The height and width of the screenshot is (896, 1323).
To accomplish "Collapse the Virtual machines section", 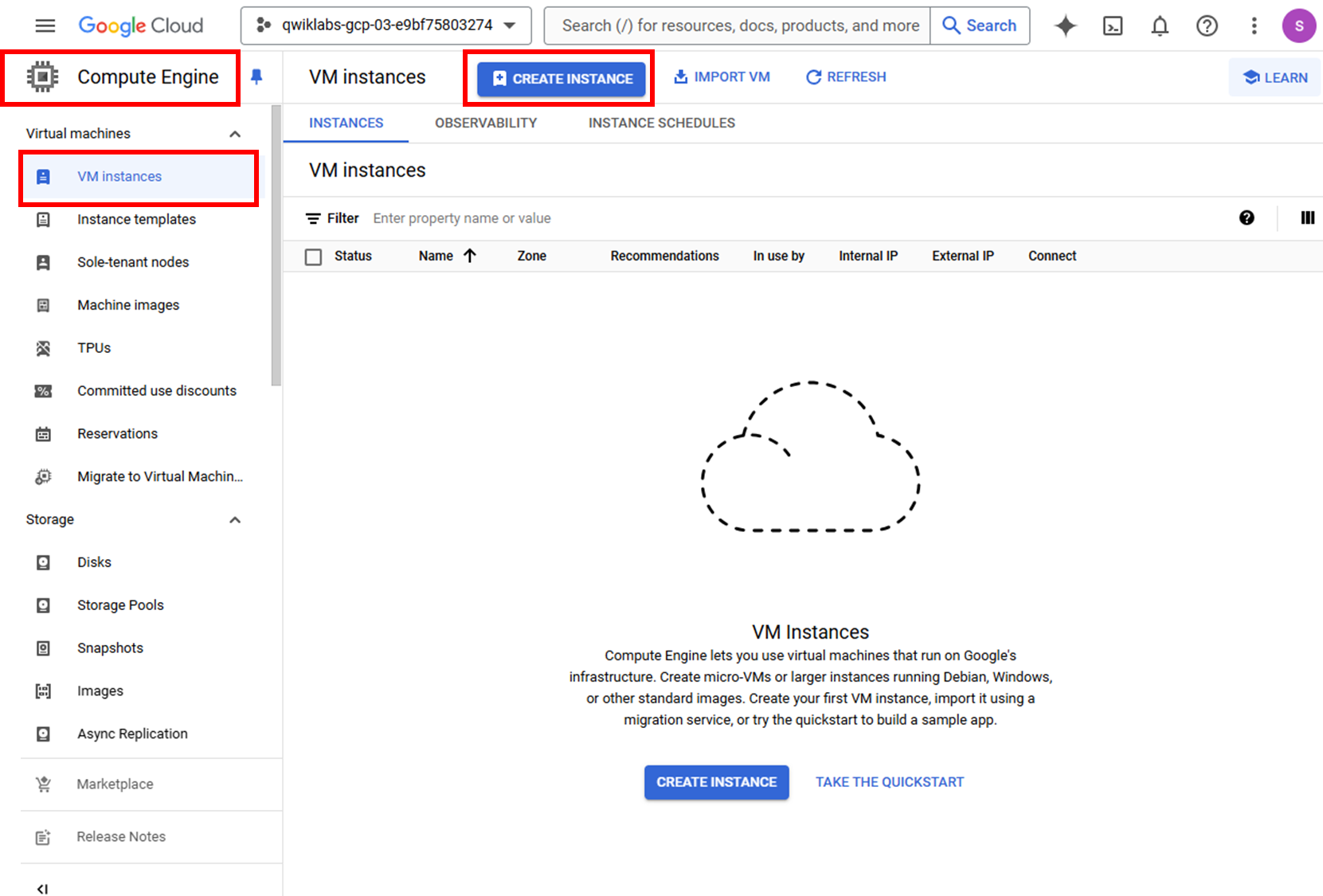I will pyautogui.click(x=235, y=134).
